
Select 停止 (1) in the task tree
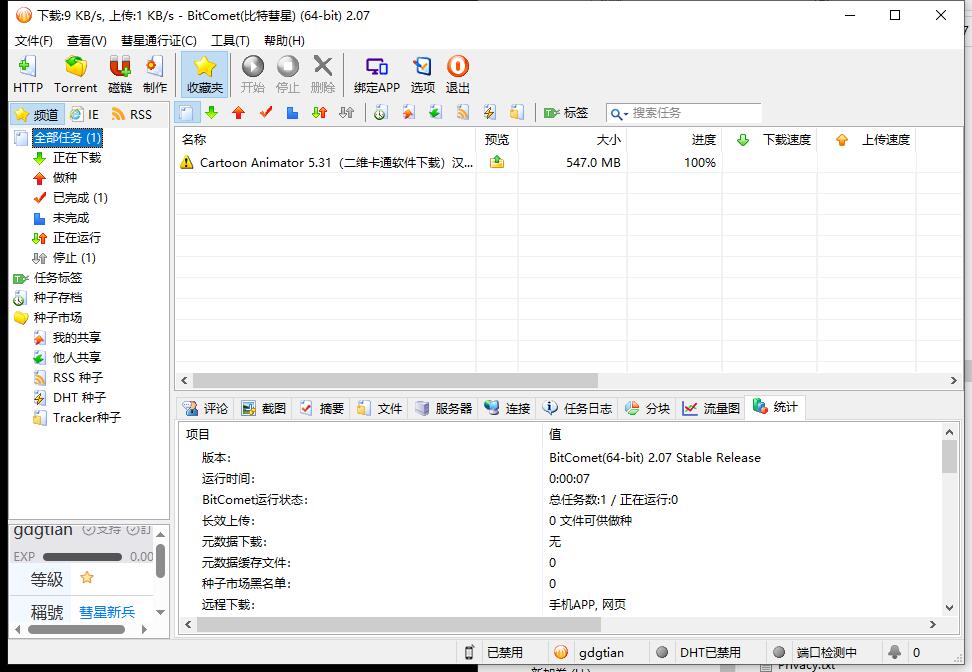pyautogui.click(x=74, y=257)
